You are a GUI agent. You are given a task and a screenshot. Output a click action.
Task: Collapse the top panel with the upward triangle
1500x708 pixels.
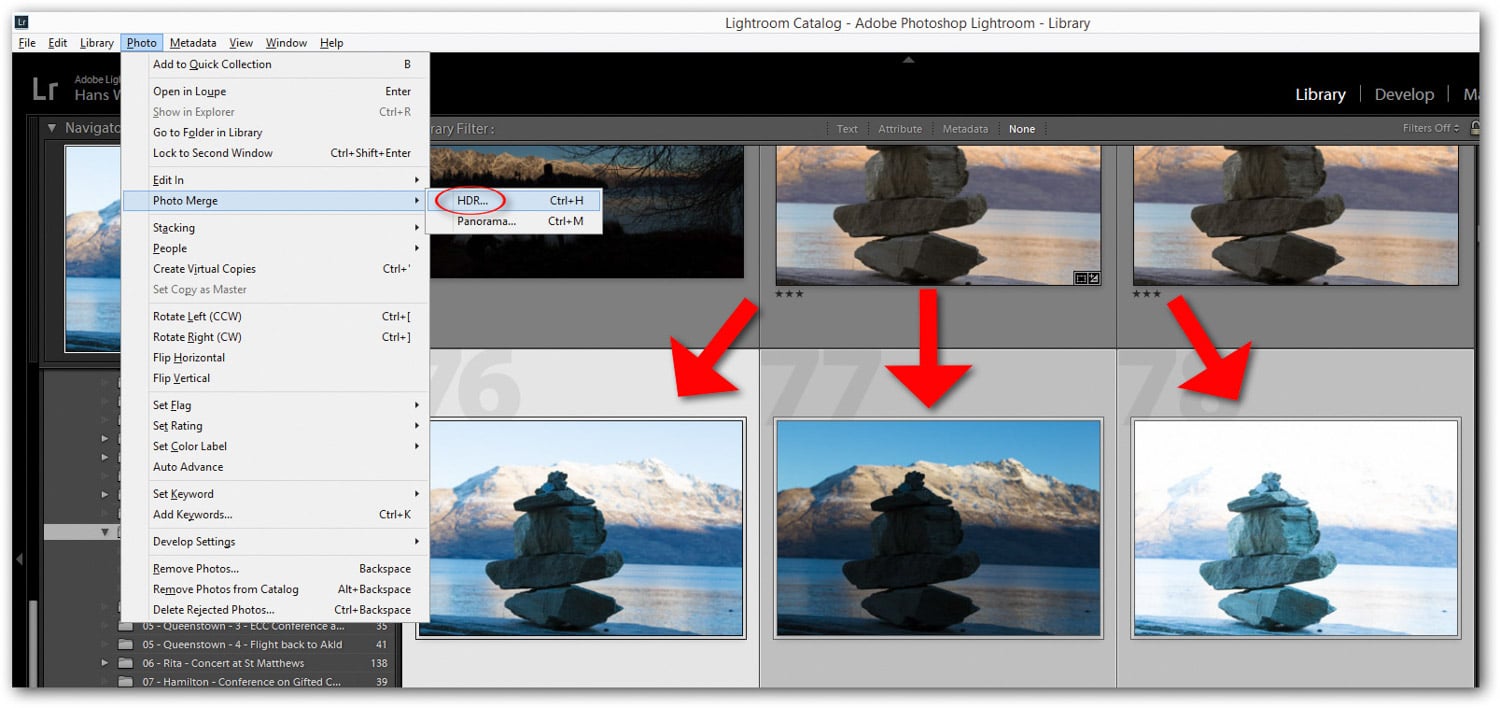[908, 60]
